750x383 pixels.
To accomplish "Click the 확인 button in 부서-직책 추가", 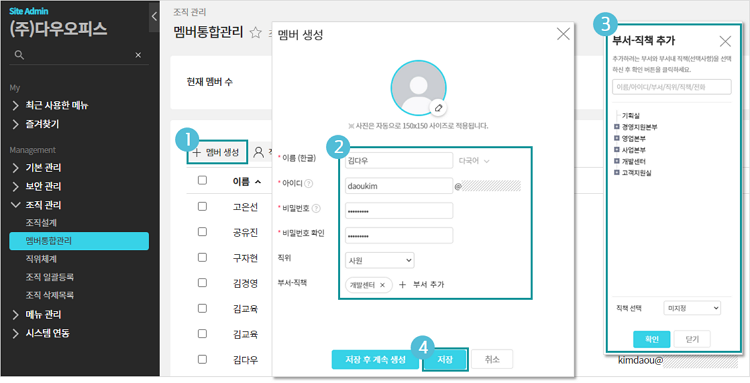I will (x=651, y=339).
